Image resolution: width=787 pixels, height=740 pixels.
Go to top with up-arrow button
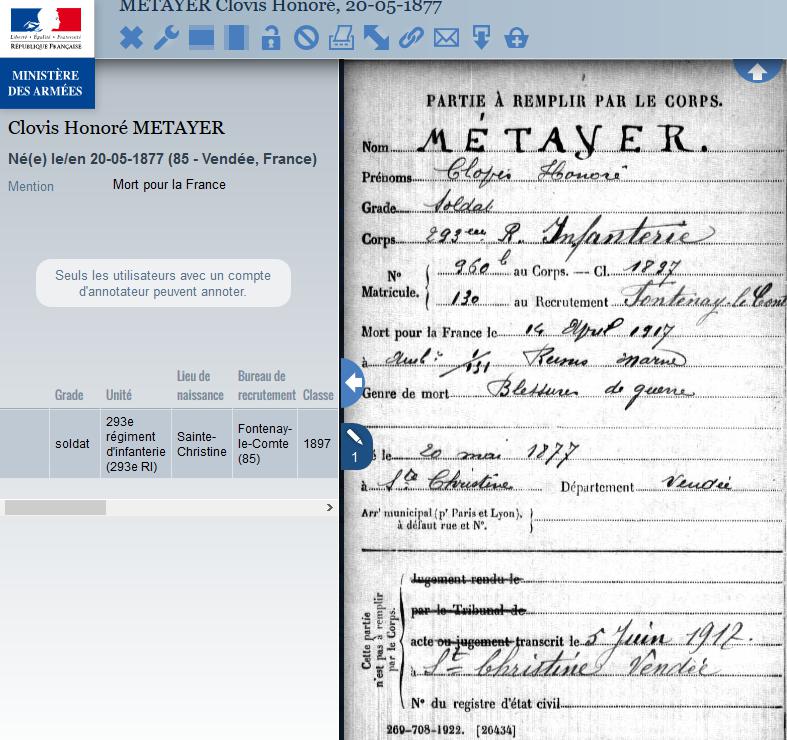757,71
